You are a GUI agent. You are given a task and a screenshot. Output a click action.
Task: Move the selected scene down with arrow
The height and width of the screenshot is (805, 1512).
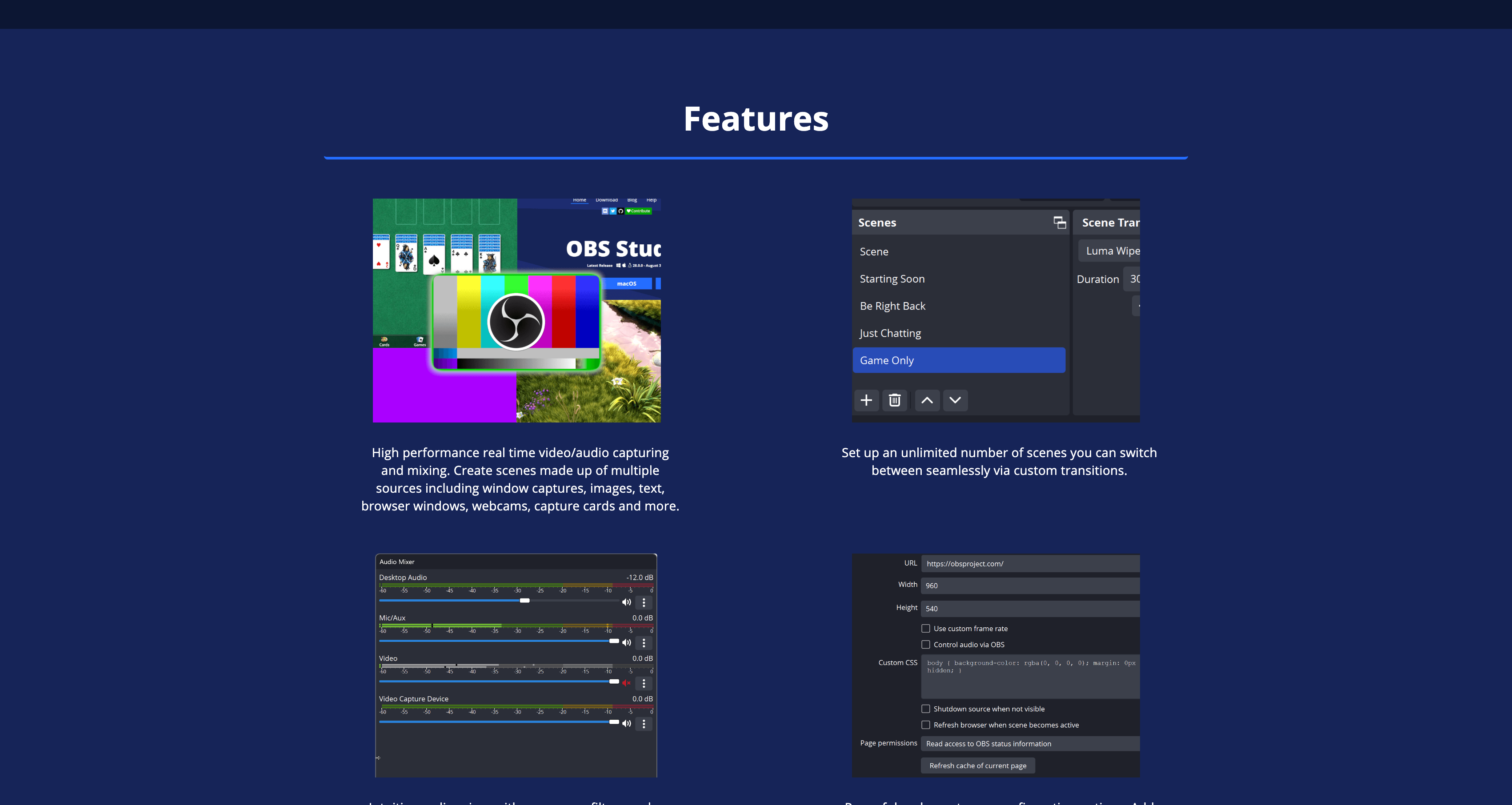(955, 400)
